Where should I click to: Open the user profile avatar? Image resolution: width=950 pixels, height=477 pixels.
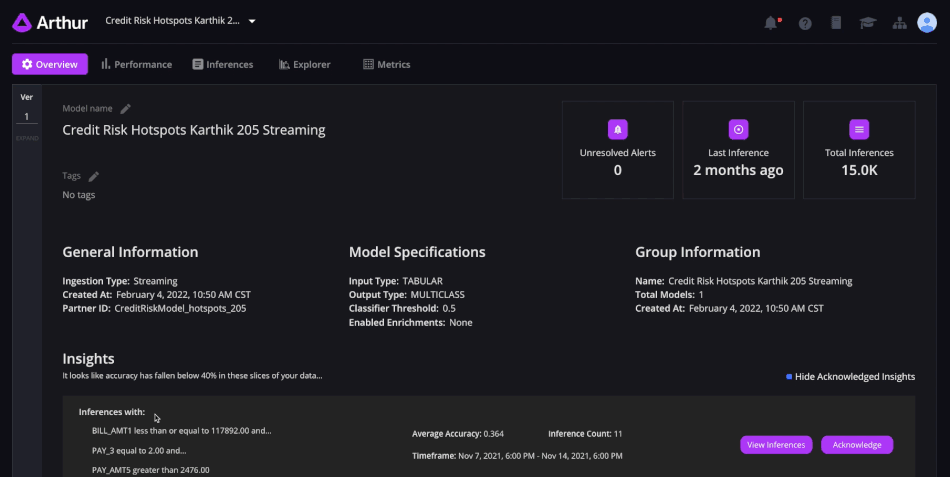927,22
